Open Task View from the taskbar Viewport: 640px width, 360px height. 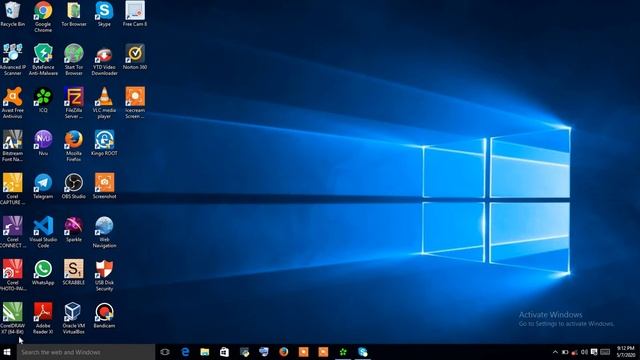click(165, 352)
